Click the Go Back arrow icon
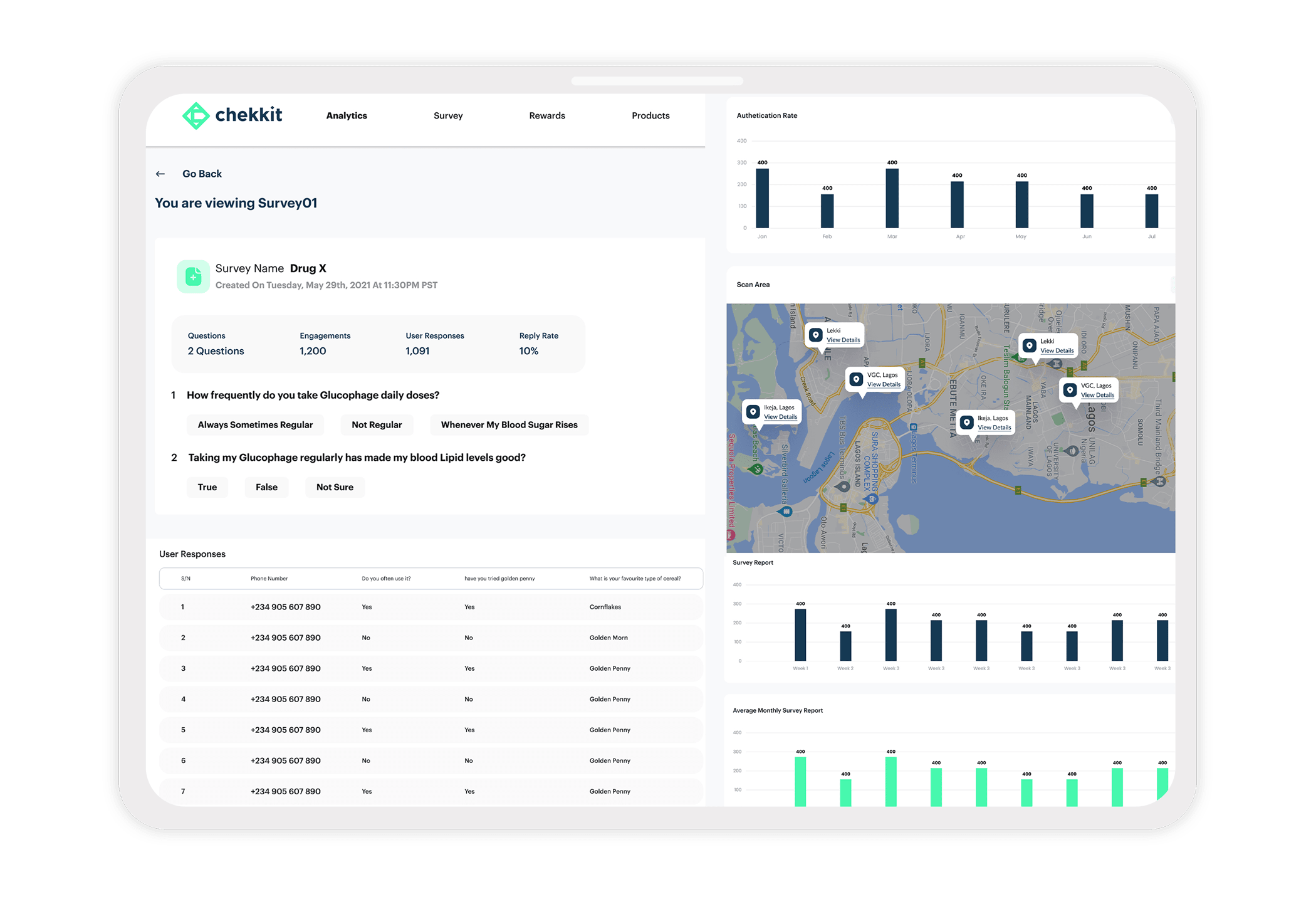The height and width of the screenshot is (899, 1316). tap(160, 174)
